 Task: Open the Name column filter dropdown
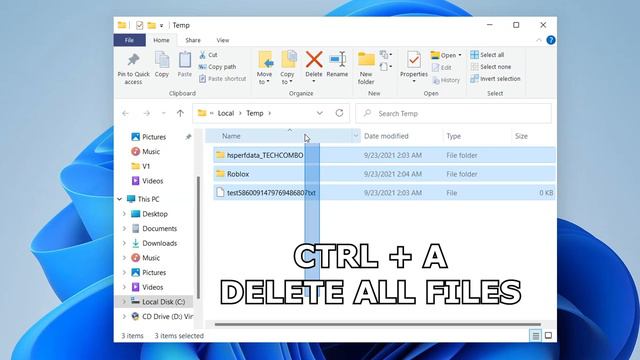click(x=356, y=136)
